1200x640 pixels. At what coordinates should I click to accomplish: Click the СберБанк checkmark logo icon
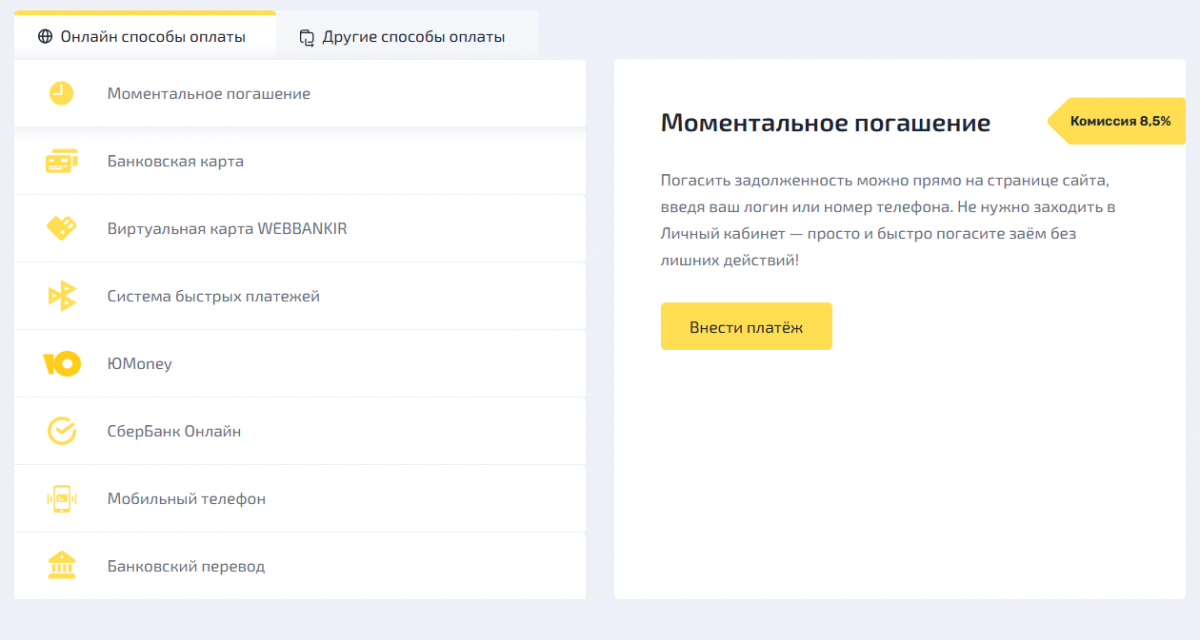coord(61,431)
